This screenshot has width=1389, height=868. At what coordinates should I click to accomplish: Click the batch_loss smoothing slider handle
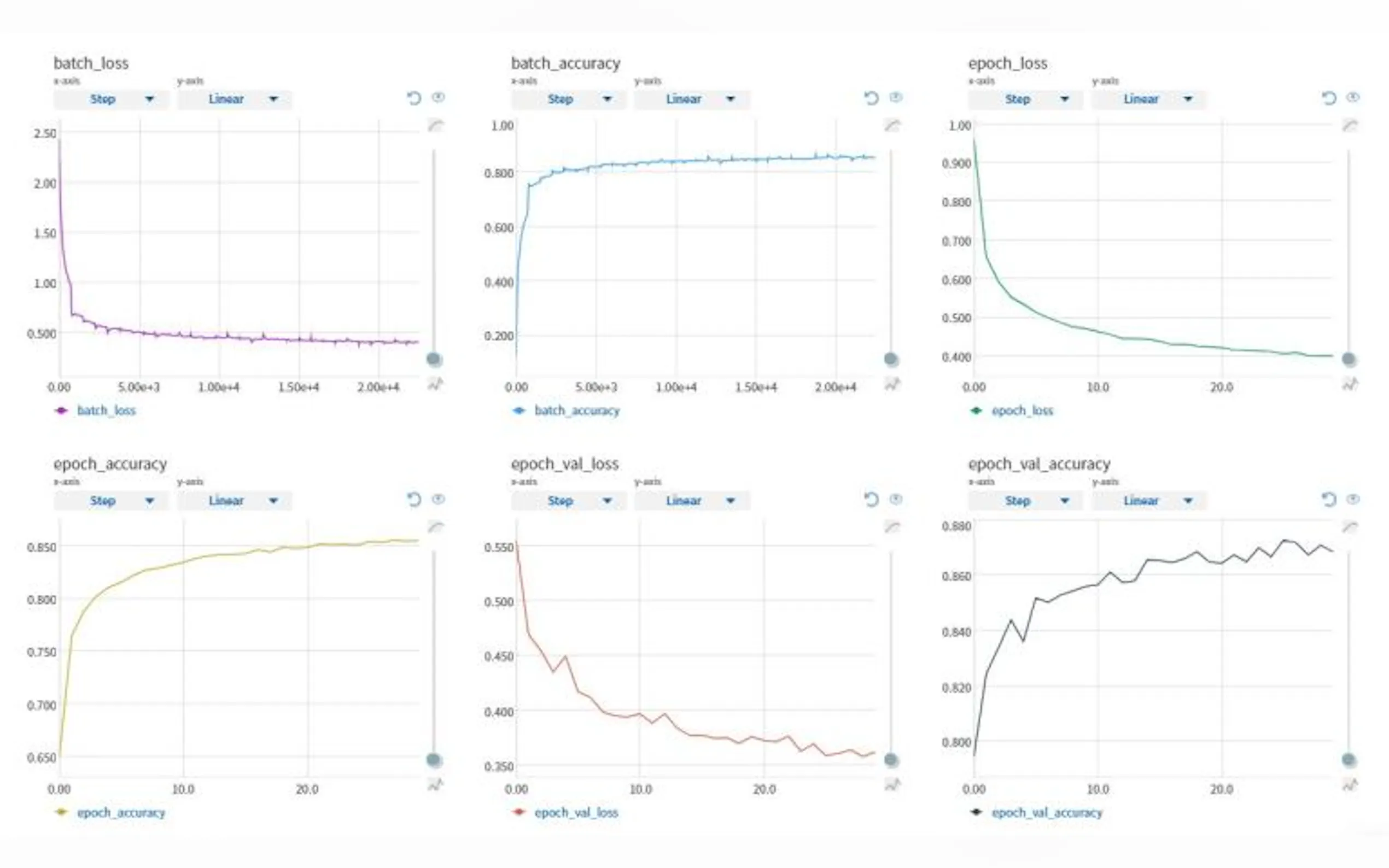[434, 359]
